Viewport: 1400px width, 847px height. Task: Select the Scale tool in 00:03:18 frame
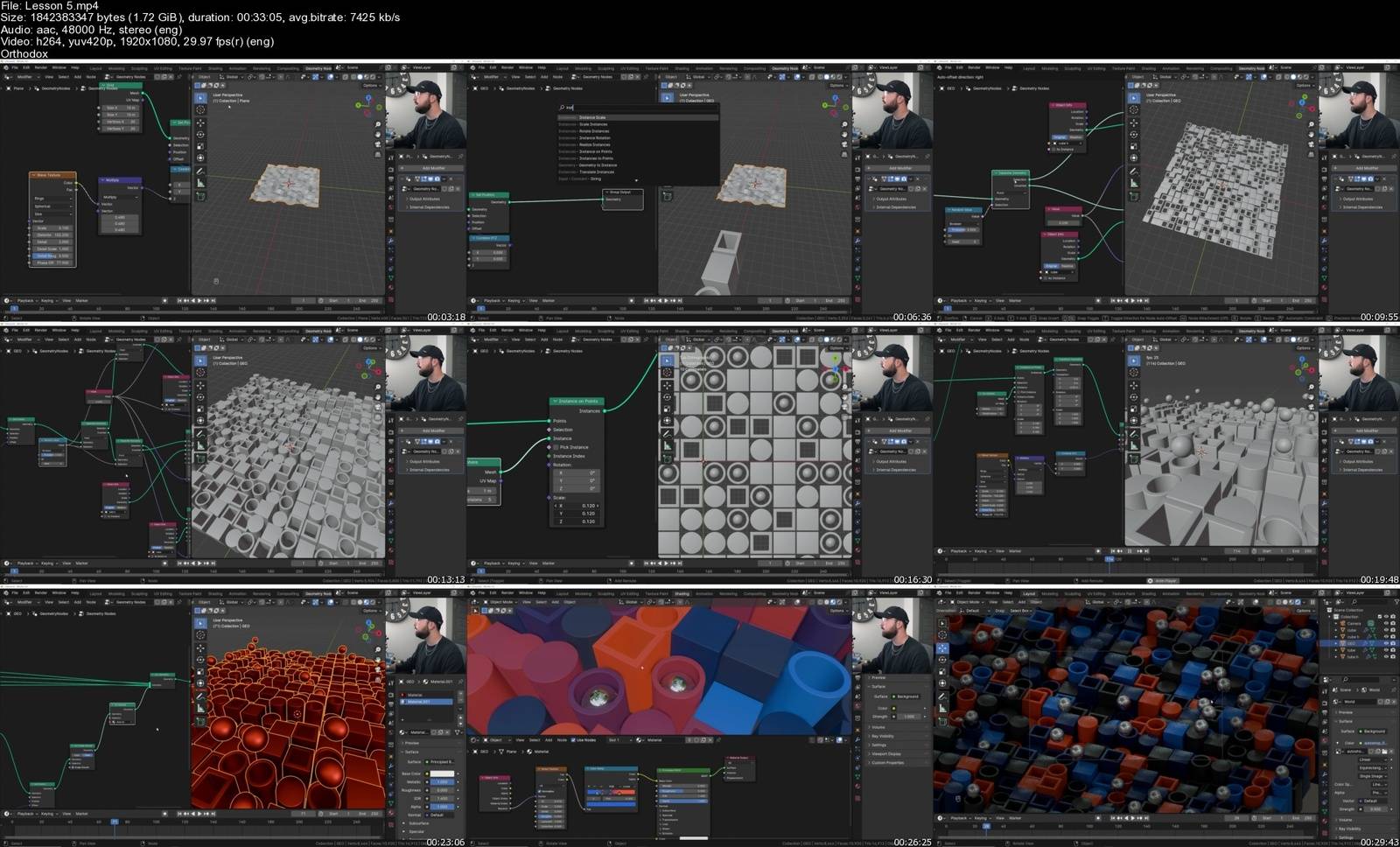(200, 146)
